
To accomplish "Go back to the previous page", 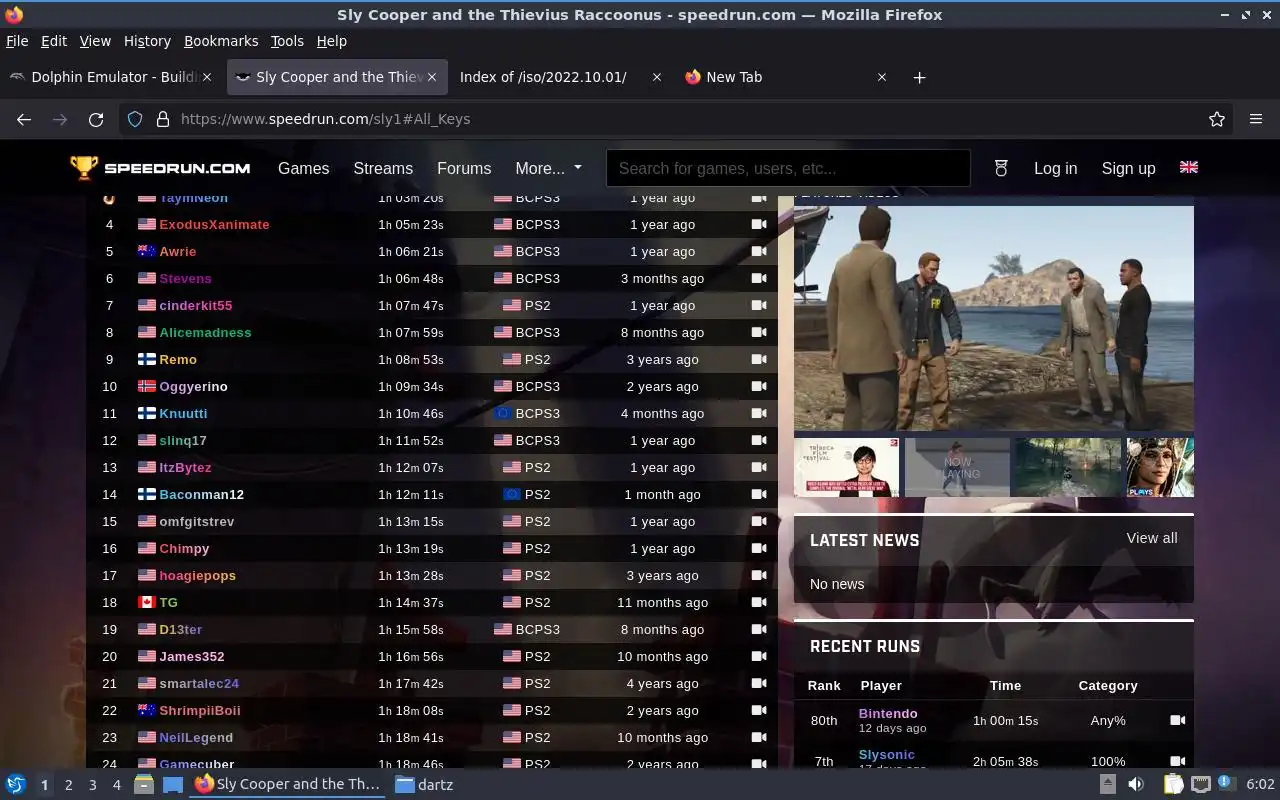I will click(x=24, y=119).
